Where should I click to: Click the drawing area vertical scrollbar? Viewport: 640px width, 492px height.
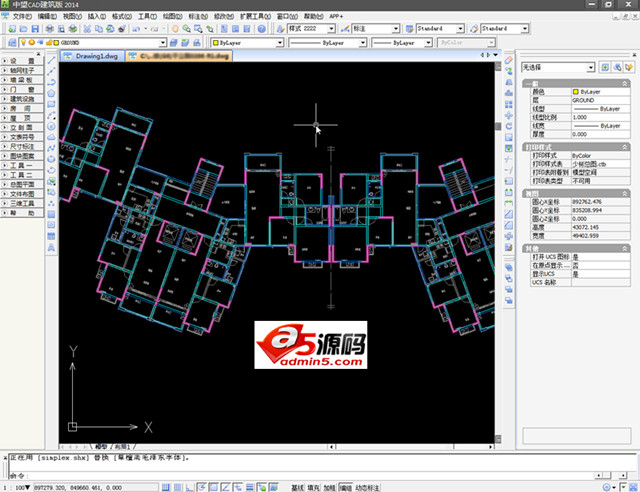[498, 253]
